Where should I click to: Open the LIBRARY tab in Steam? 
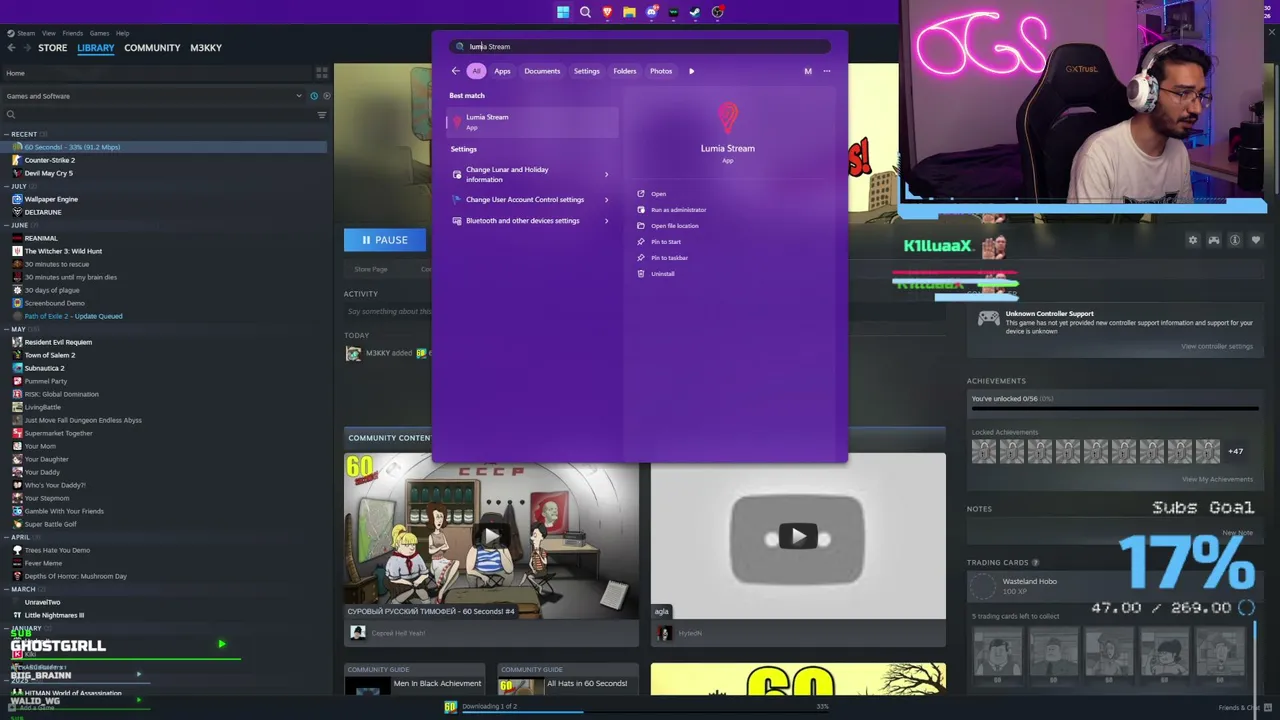click(x=96, y=48)
